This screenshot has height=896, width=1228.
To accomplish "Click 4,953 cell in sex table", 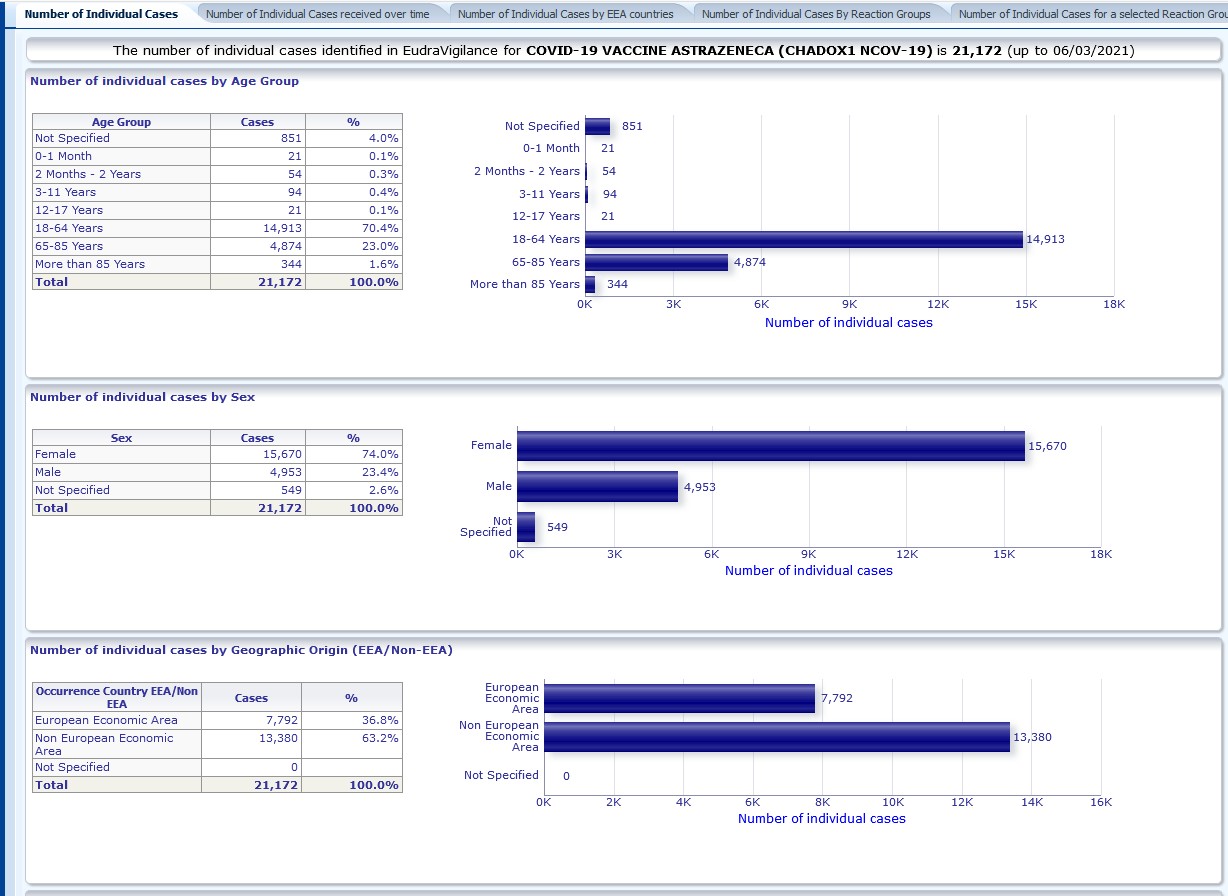I will (x=258, y=472).
